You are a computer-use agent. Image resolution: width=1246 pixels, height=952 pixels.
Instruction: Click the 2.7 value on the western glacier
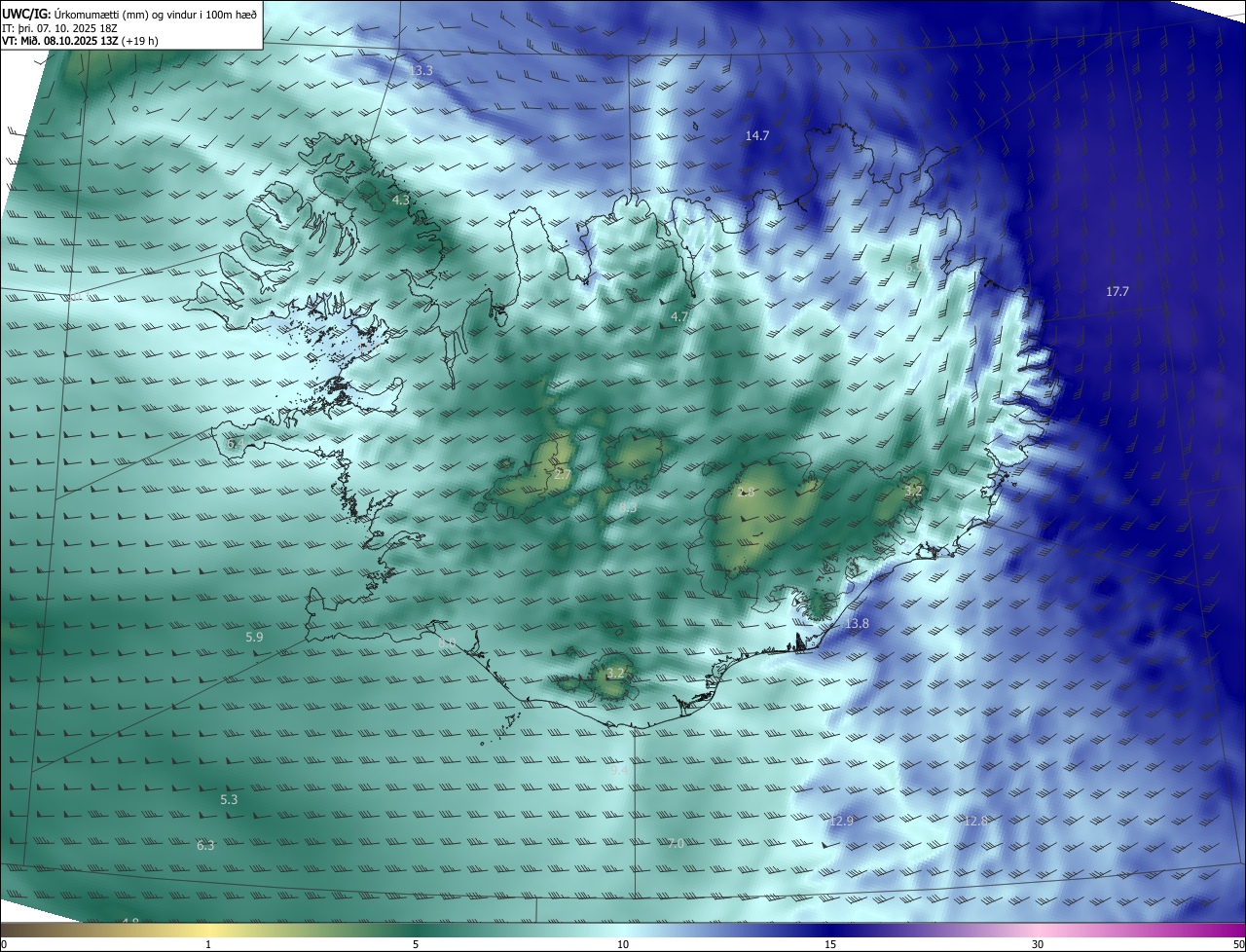[x=563, y=474]
